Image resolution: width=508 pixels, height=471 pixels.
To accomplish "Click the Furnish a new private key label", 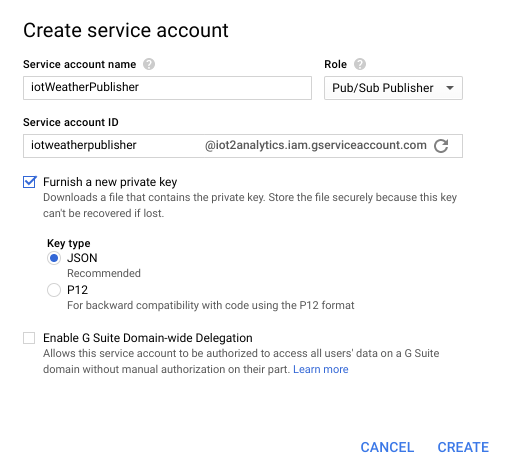I will click(110, 182).
